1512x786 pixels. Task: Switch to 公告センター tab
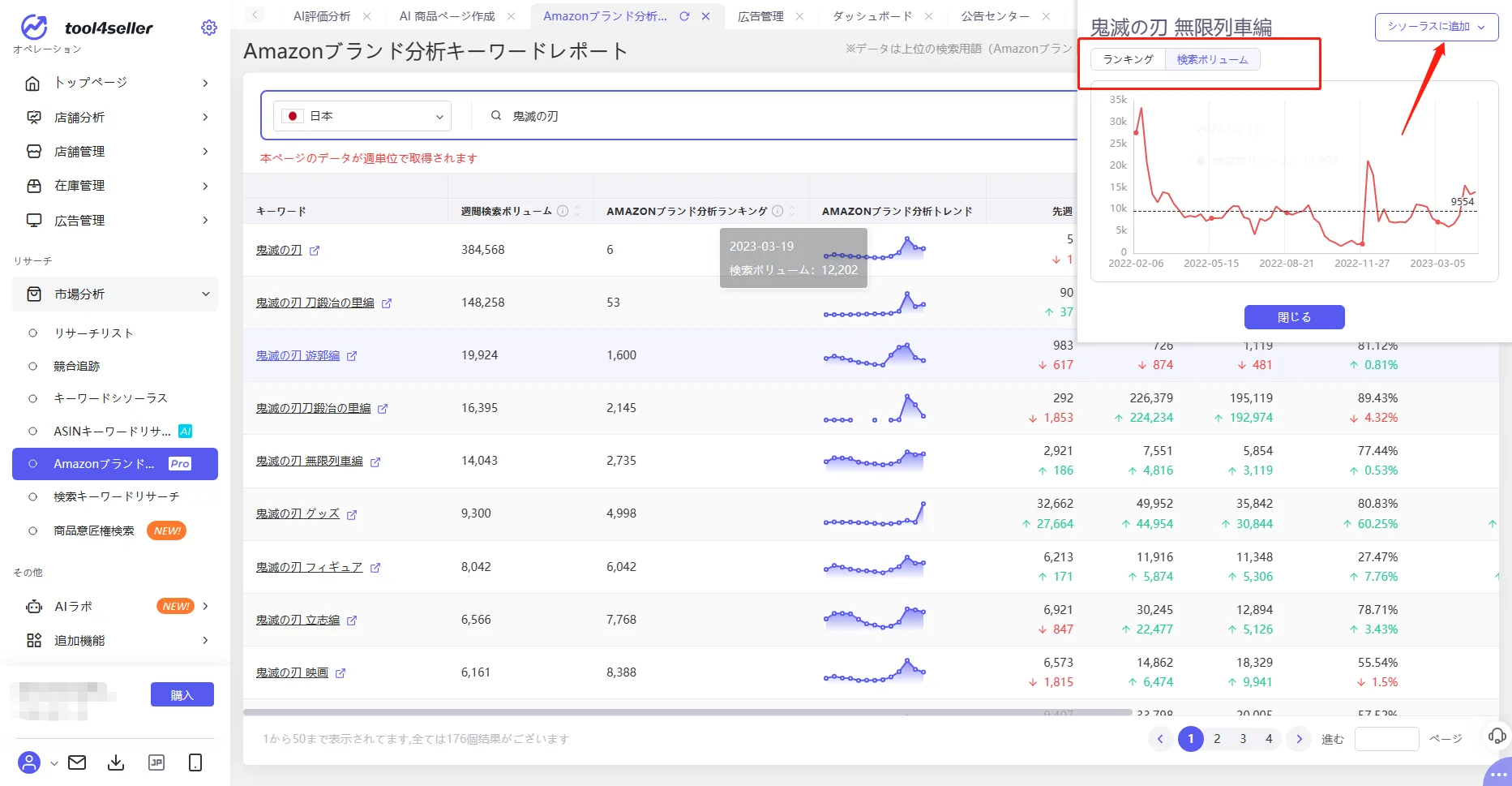[x=996, y=16]
